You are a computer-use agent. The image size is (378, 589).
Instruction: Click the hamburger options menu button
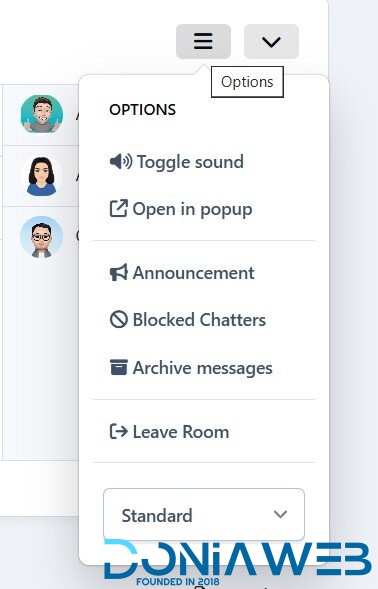[x=203, y=42]
